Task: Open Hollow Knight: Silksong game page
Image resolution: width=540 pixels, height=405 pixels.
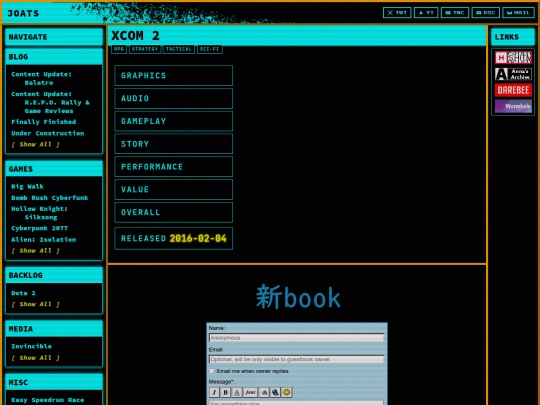Action: pos(39,213)
